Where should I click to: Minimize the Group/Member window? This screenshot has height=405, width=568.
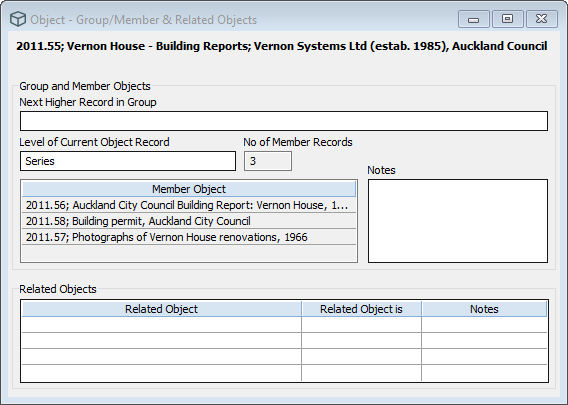pyautogui.click(x=473, y=19)
